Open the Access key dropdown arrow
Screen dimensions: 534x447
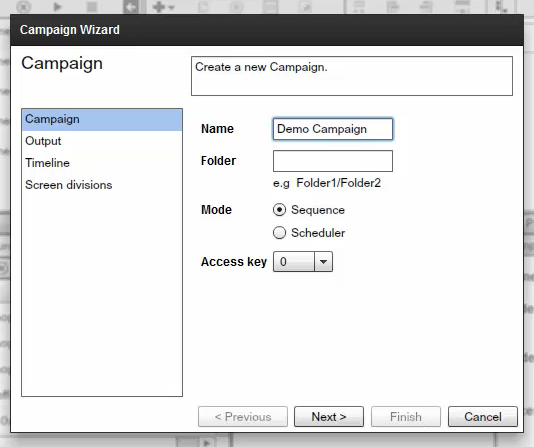(x=324, y=262)
